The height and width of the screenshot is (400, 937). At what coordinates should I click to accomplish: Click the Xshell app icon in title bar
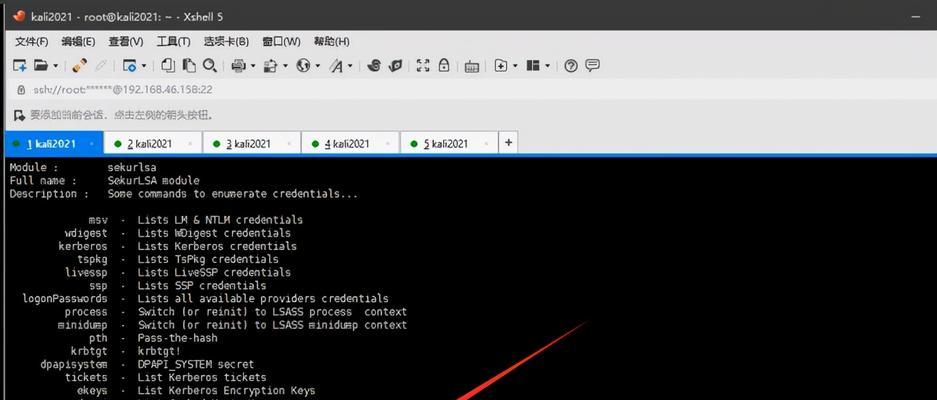pyautogui.click(x=19, y=16)
